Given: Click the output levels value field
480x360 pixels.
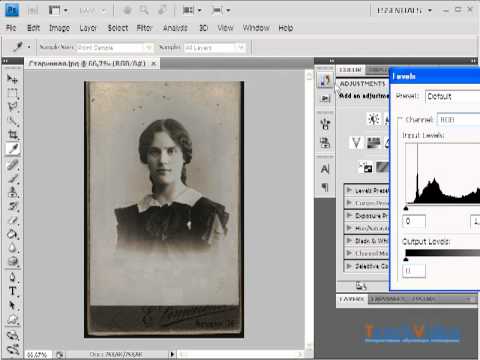Looking at the screenshot, I should point(414,271).
